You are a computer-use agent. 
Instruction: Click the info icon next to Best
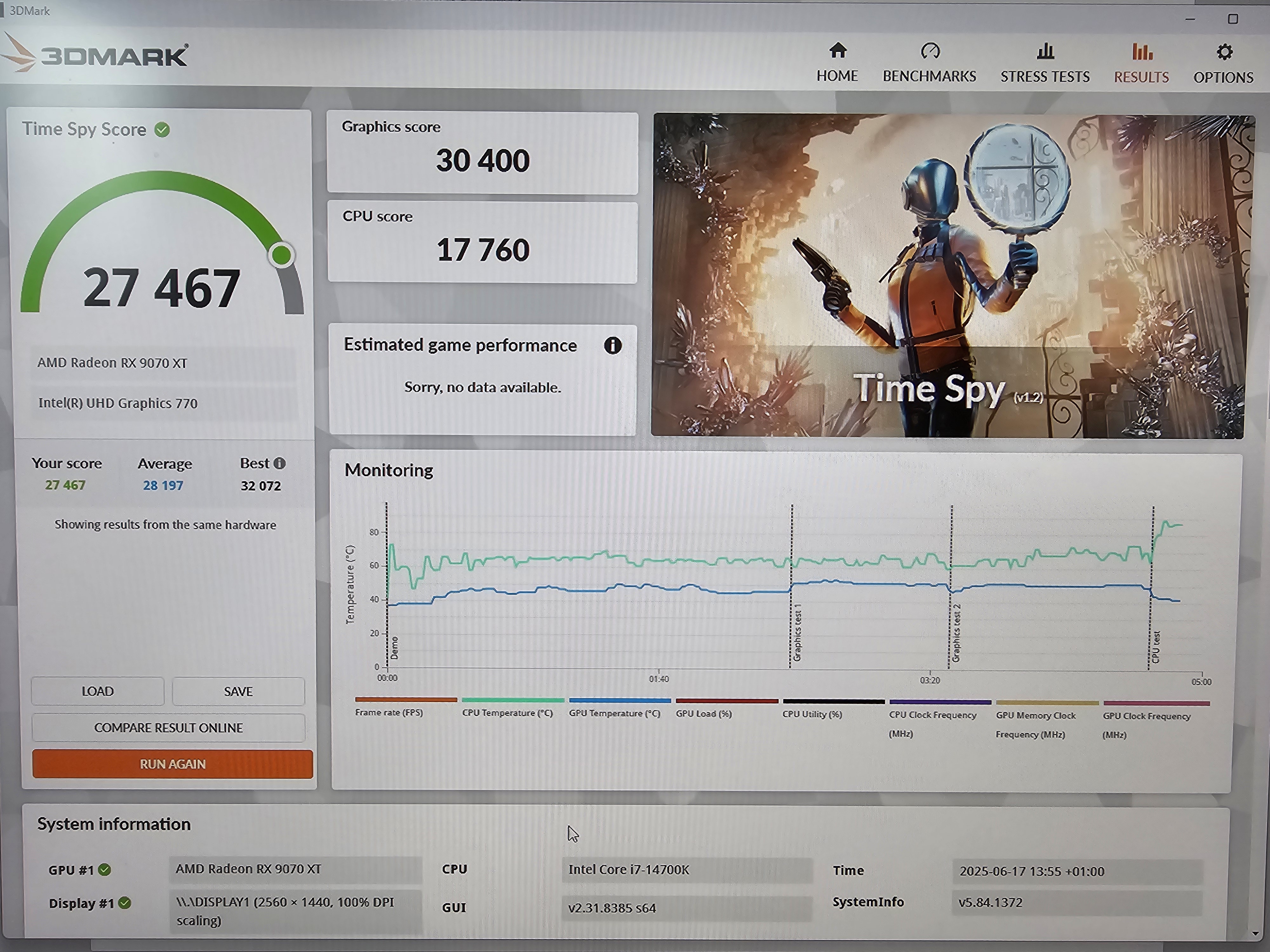tap(280, 463)
